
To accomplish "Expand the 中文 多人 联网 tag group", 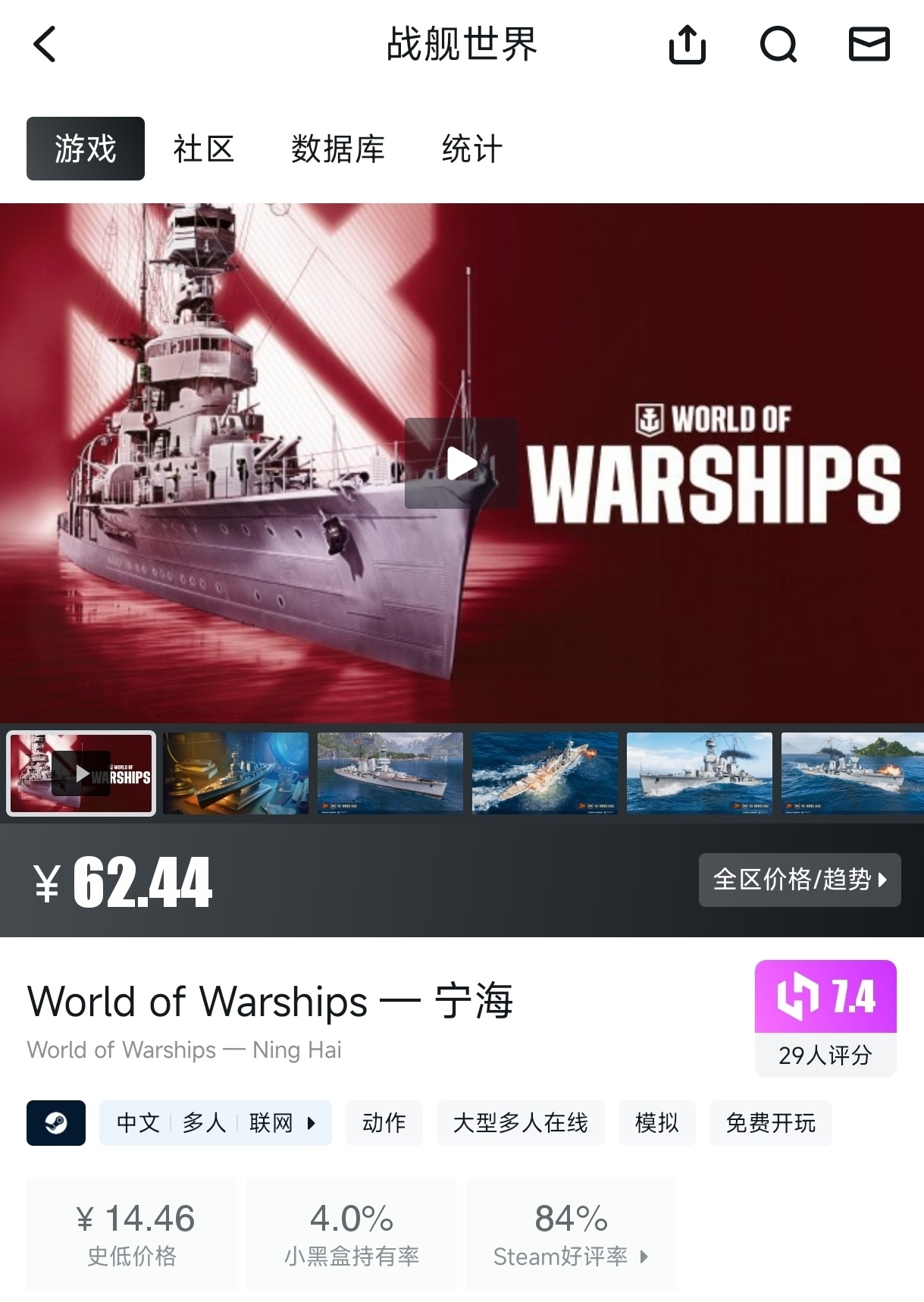I will [x=215, y=1122].
